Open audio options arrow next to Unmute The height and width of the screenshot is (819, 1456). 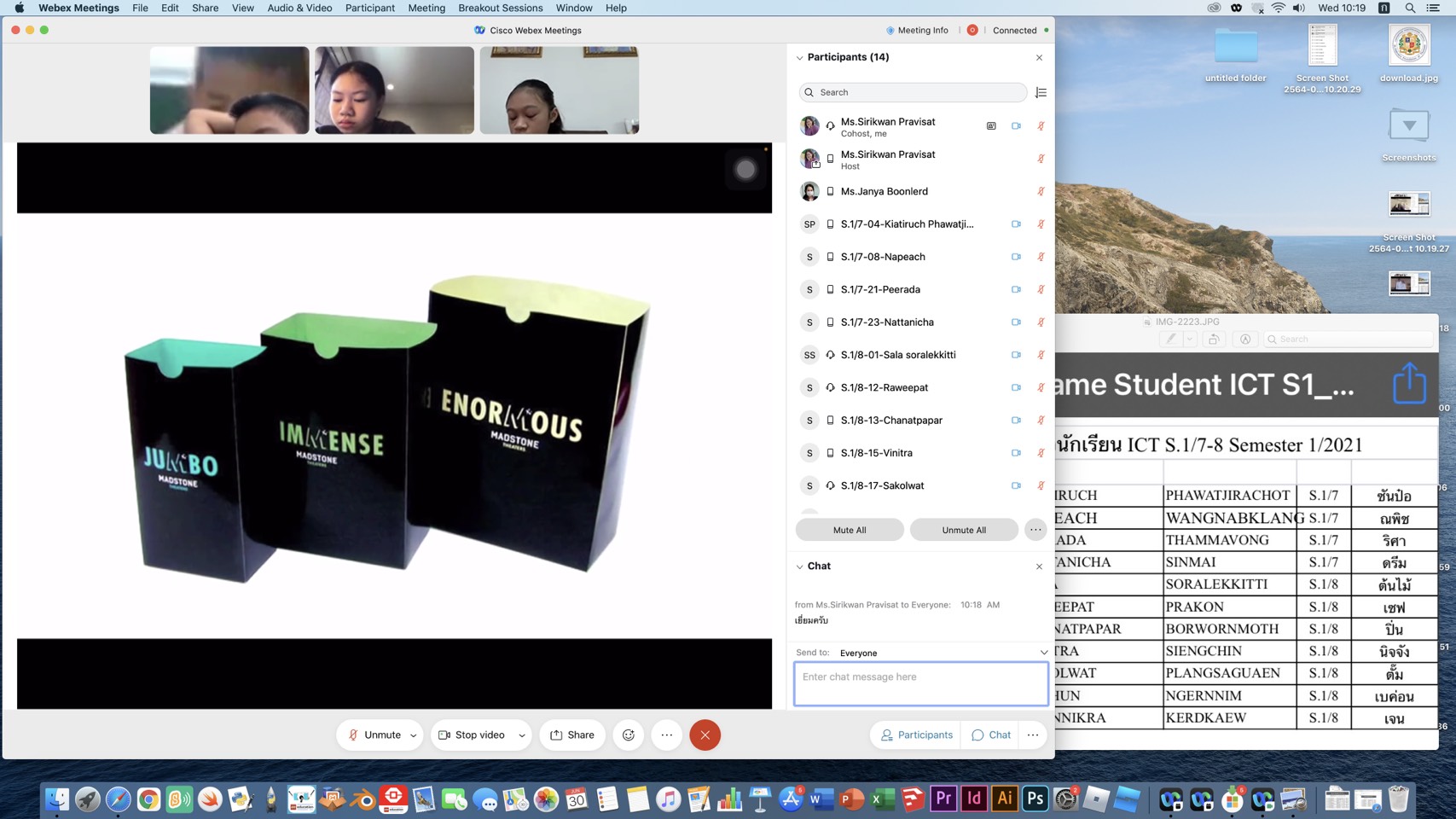click(414, 735)
